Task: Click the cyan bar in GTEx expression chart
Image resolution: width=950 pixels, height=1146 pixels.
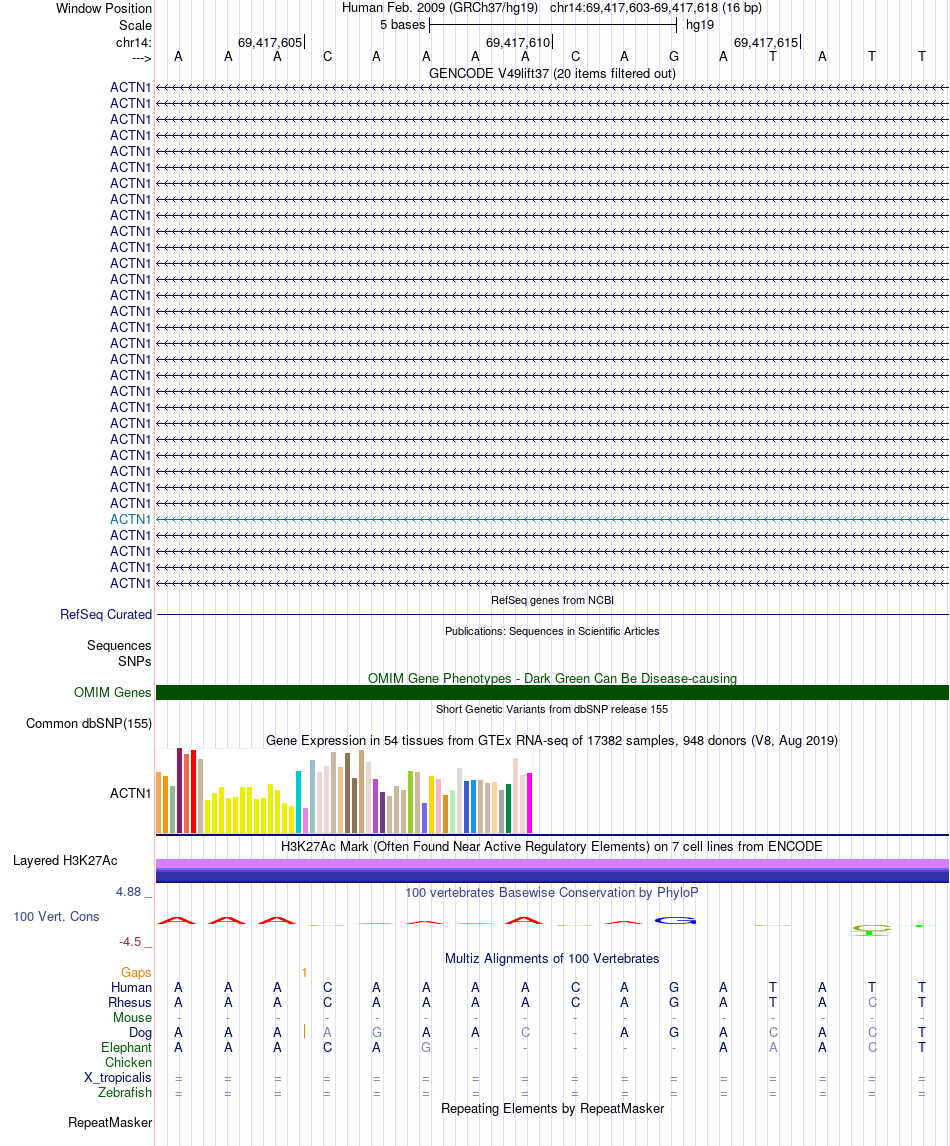Action: (298, 802)
